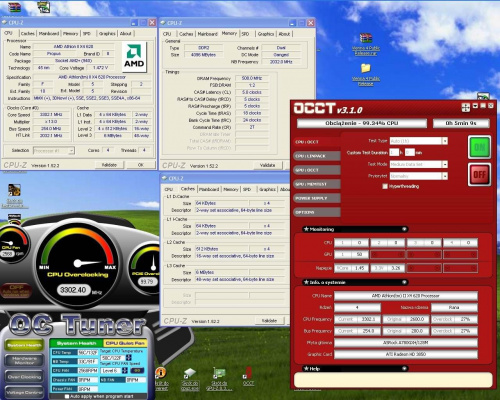The image size is (500, 400).
Task: Click the CPU-Z title icon in the Caches window
Action: pos(163,178)
